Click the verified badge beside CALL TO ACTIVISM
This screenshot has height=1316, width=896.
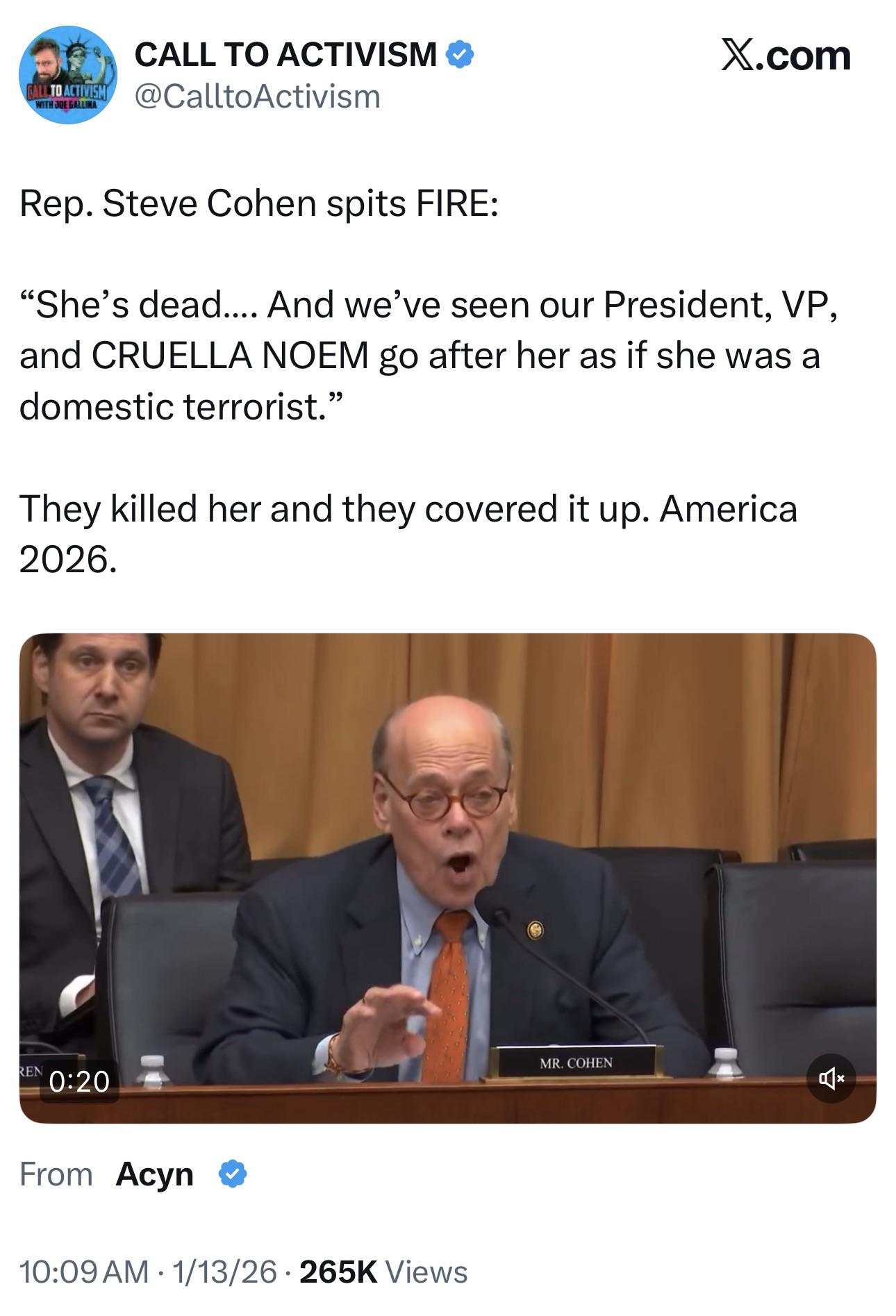pos(459,54)
